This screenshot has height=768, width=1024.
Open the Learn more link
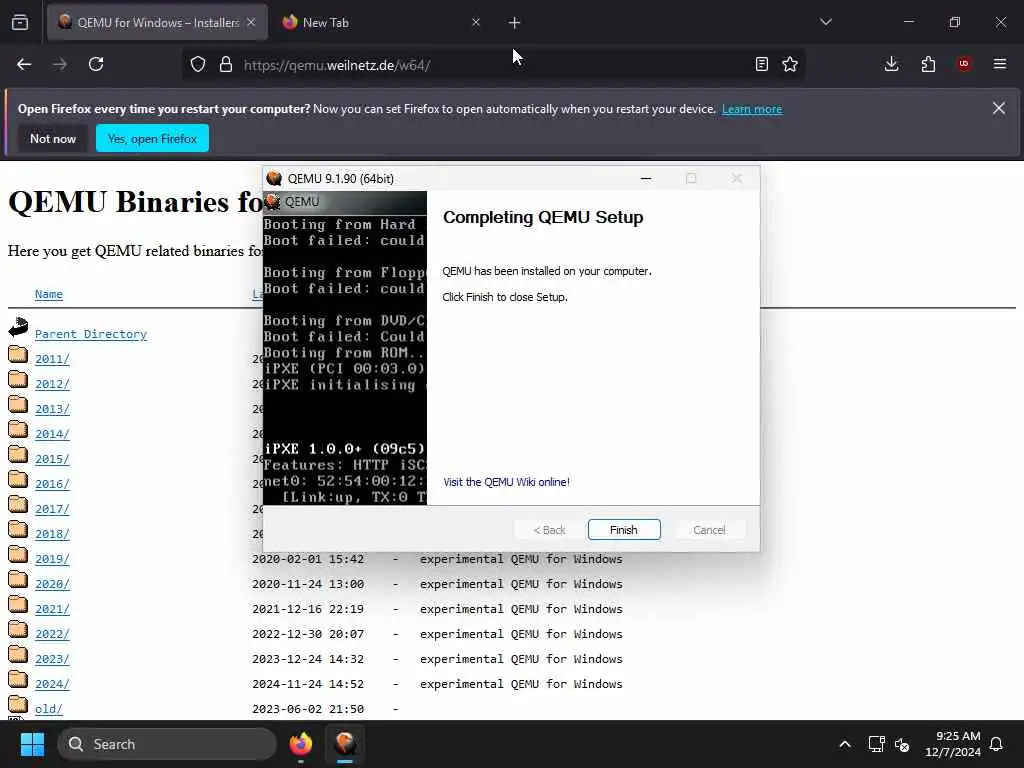point(752,109)
